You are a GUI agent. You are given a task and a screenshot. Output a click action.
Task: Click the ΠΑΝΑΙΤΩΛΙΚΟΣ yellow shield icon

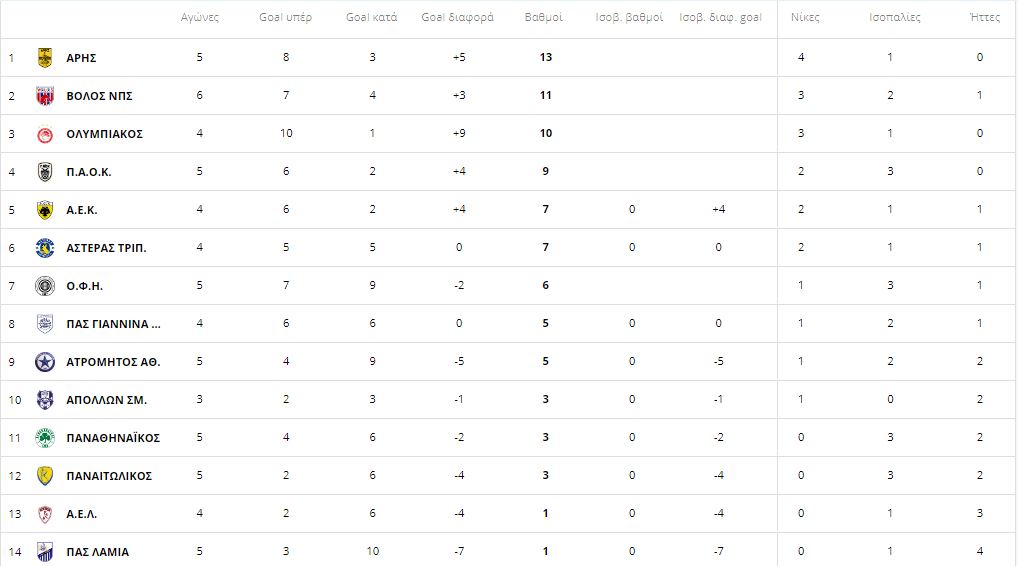pyautogui.click(x=45, y=476)
